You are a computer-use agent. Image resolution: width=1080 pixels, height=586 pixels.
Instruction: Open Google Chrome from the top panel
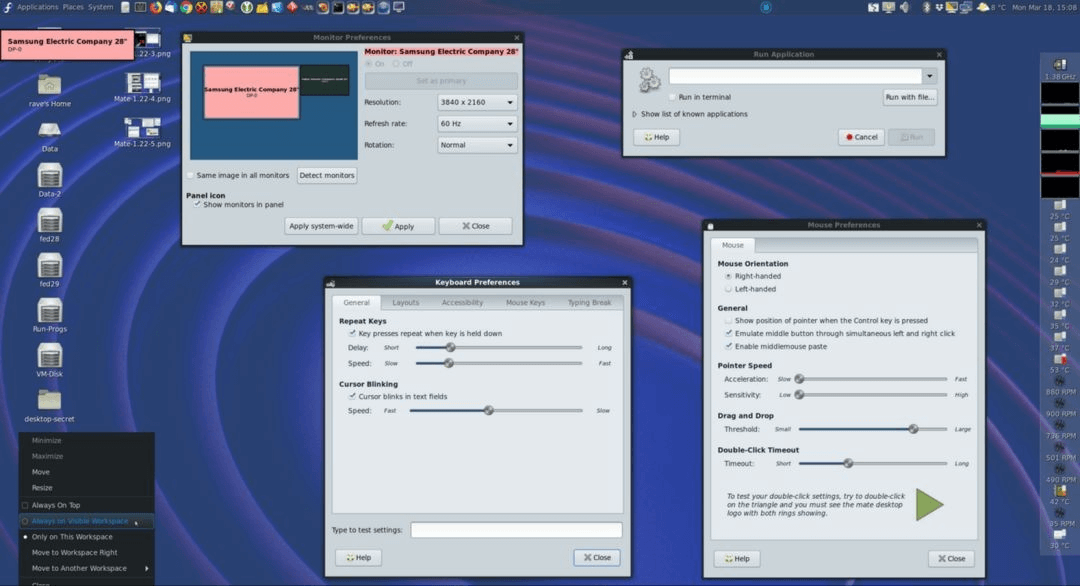[x=186, y=7]
